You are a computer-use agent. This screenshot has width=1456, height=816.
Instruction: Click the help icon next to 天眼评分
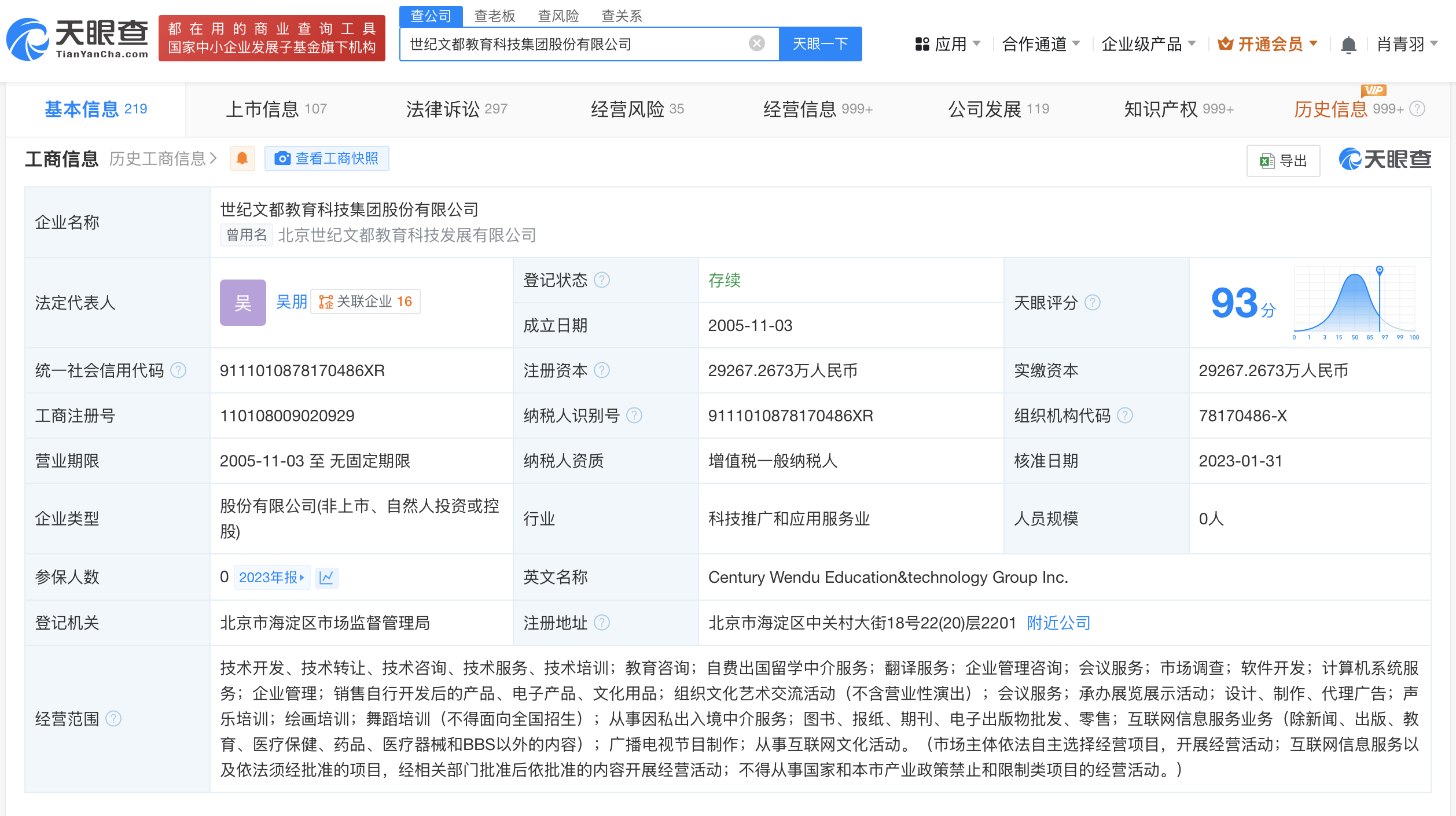tap(1092, 303)
